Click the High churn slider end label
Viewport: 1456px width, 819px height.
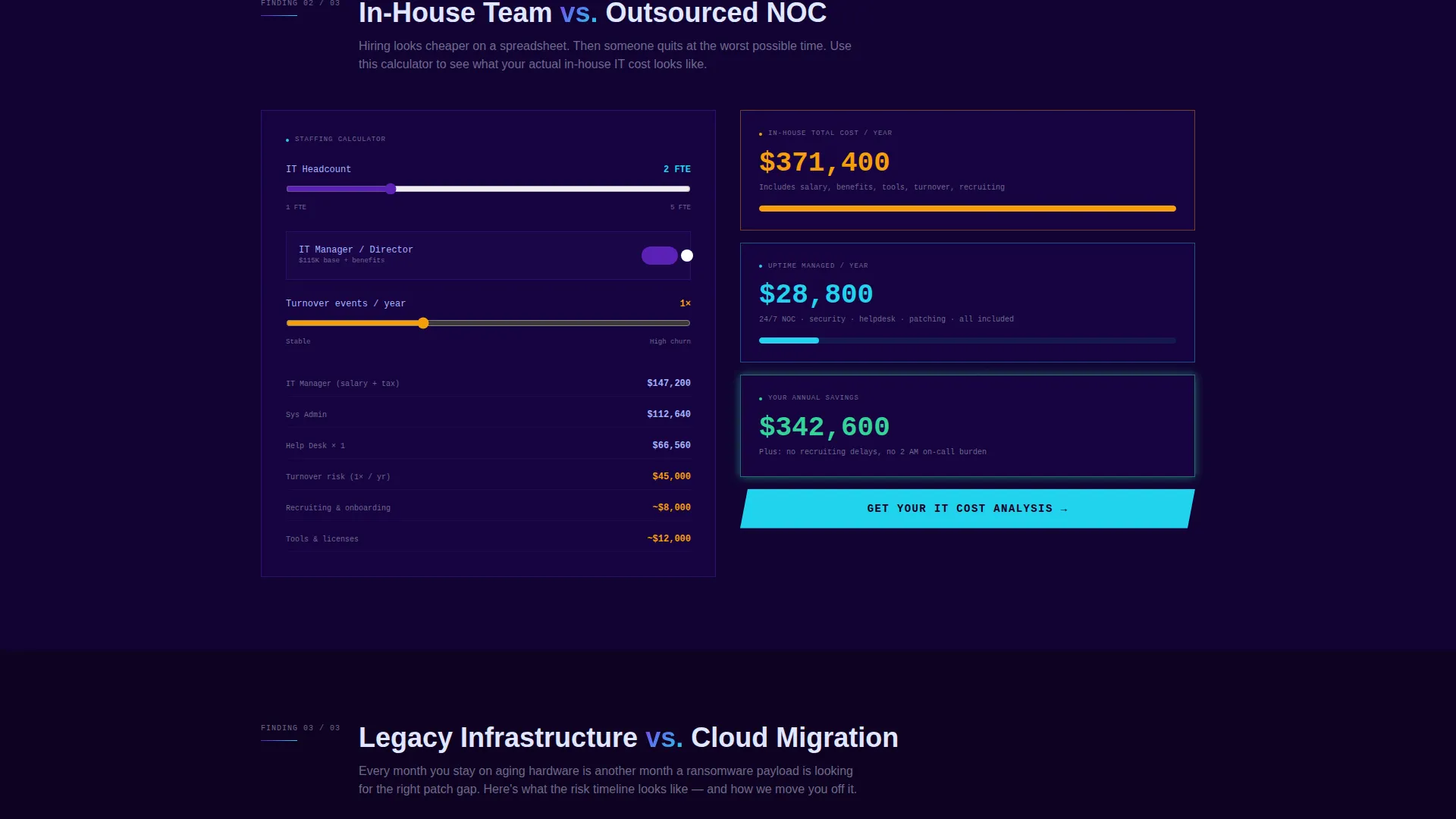pos(670,341)
